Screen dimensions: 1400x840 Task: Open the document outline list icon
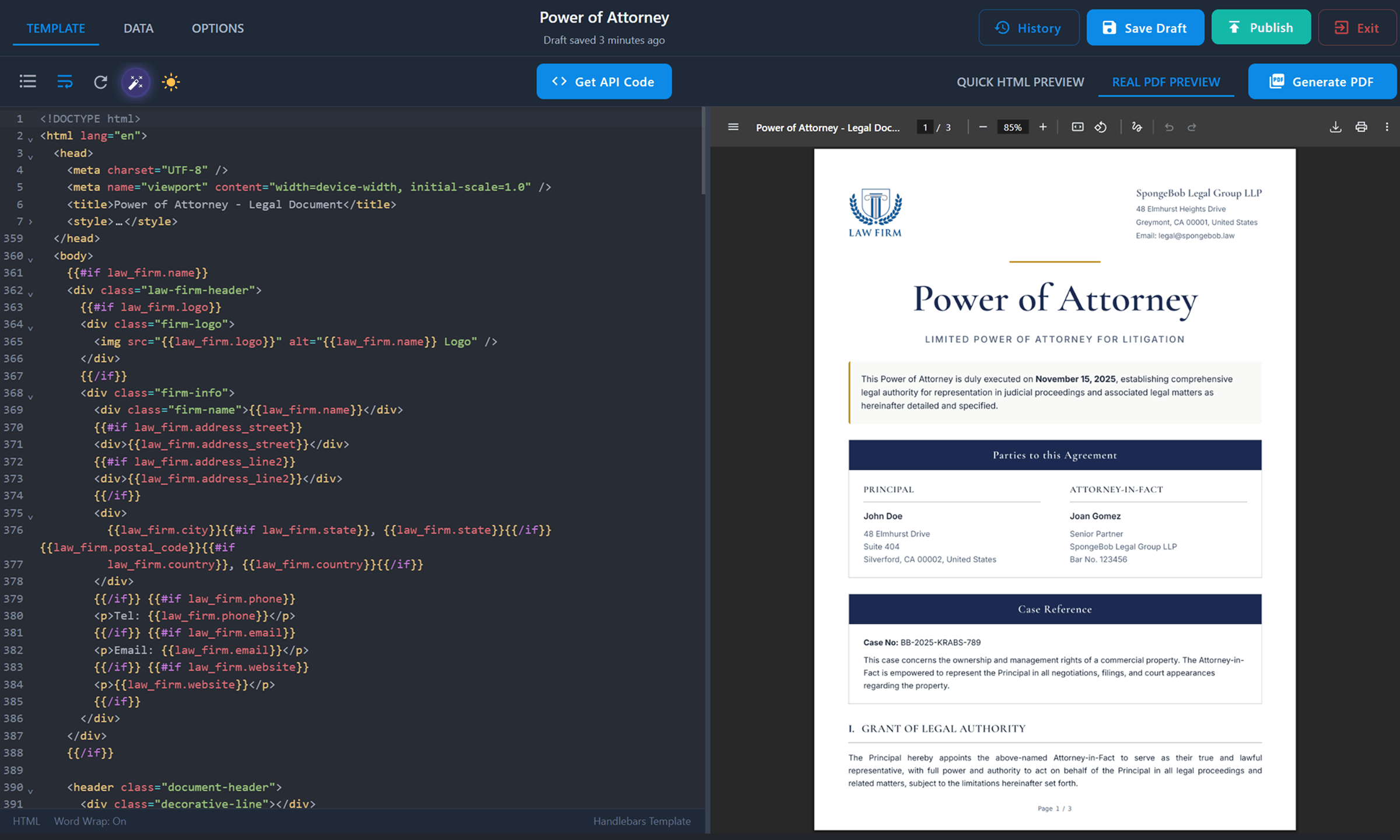(x=27, y=82)
